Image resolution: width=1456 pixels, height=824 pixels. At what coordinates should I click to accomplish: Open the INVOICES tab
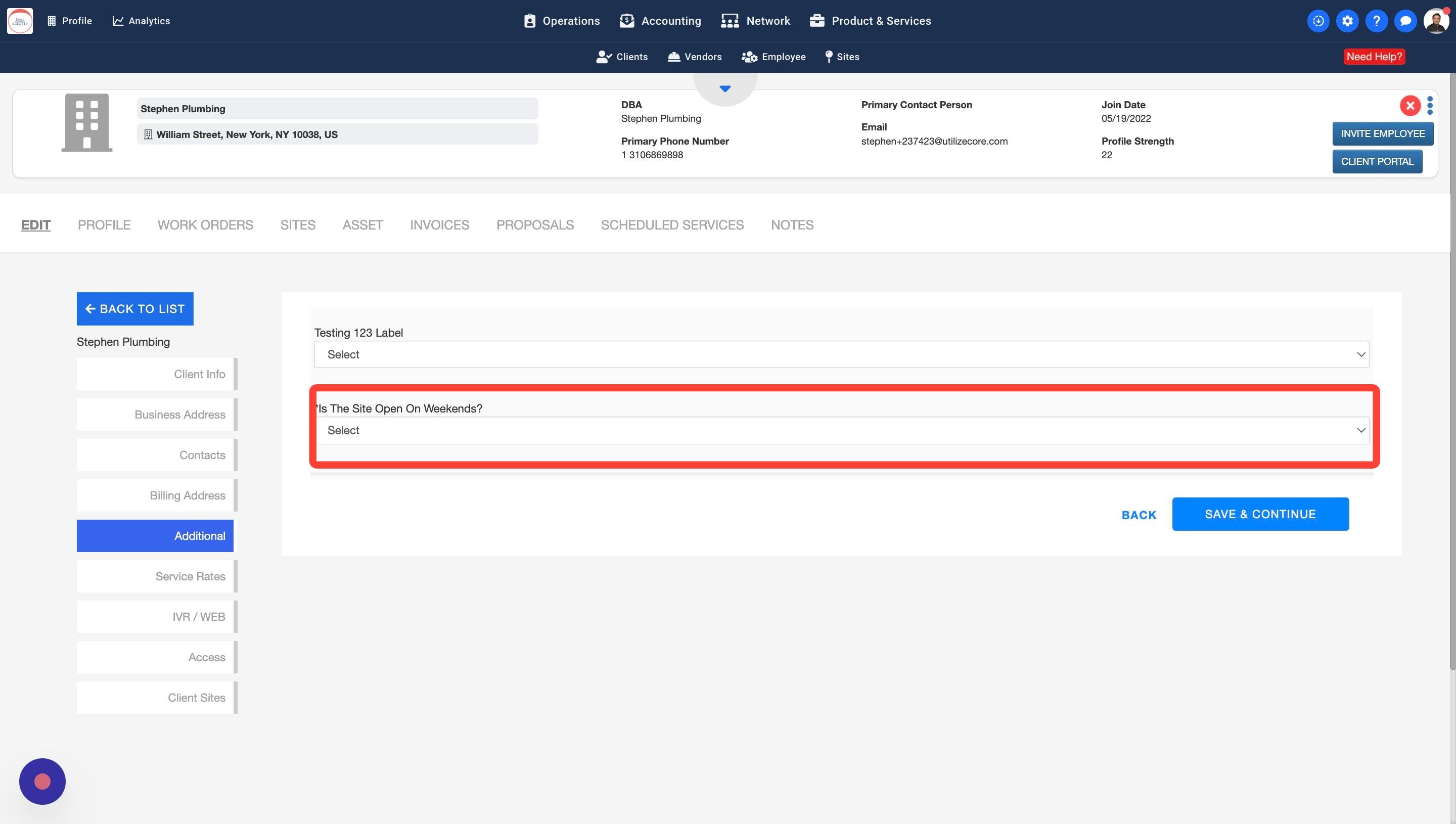point(439,224)
